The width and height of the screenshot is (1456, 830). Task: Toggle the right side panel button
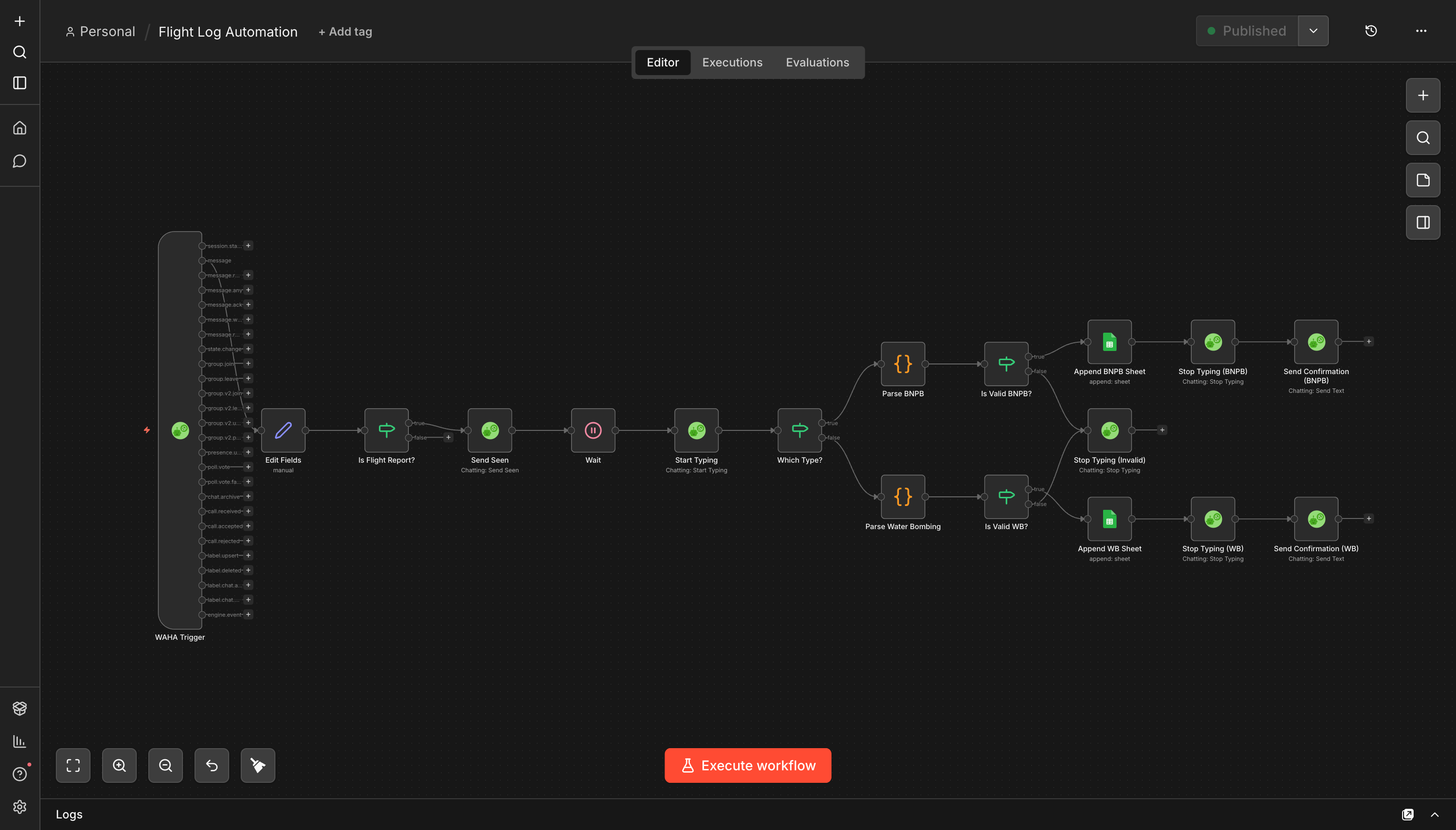click(x=1423, y=222)
